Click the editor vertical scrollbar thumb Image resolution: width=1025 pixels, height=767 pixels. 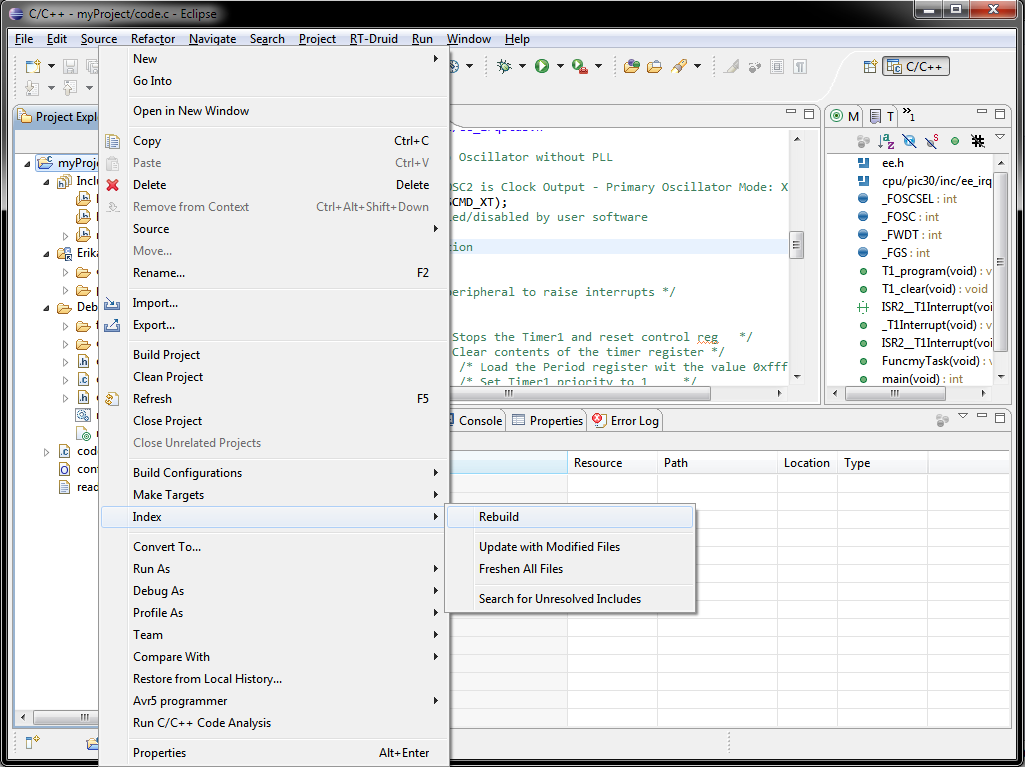796,245
